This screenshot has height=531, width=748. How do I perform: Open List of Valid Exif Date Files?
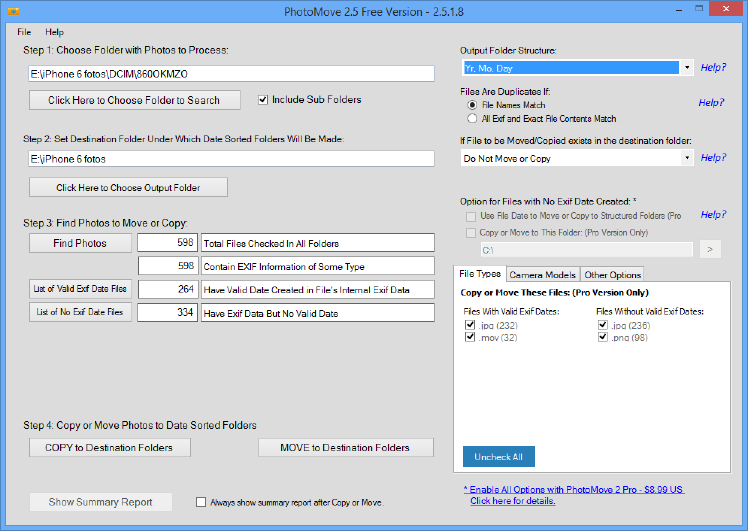80,289
